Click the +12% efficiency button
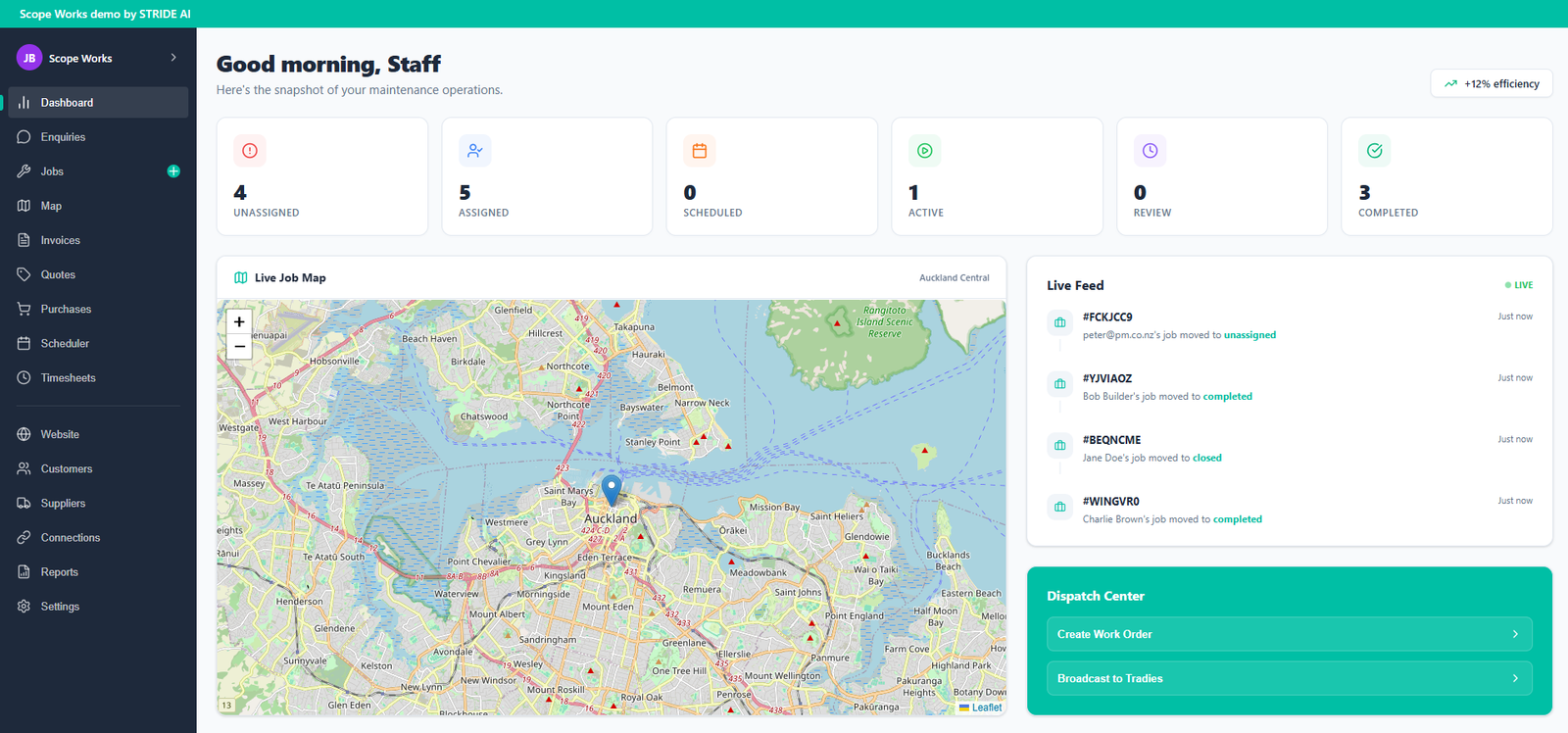The width and height of the screenshot is (1568, 733). coord(1492,84)
